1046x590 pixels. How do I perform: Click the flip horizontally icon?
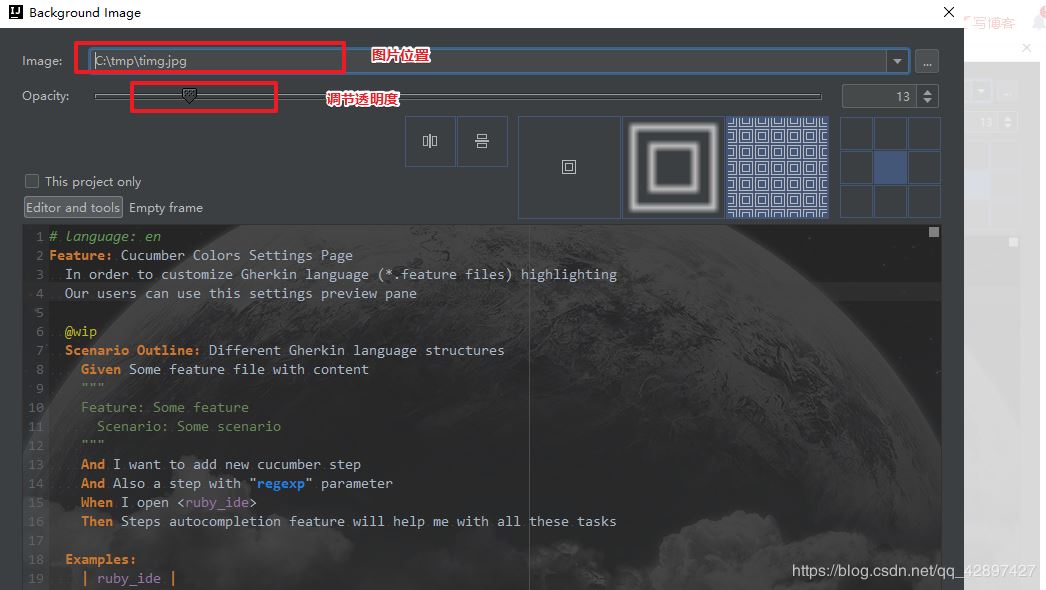[430, 141]
